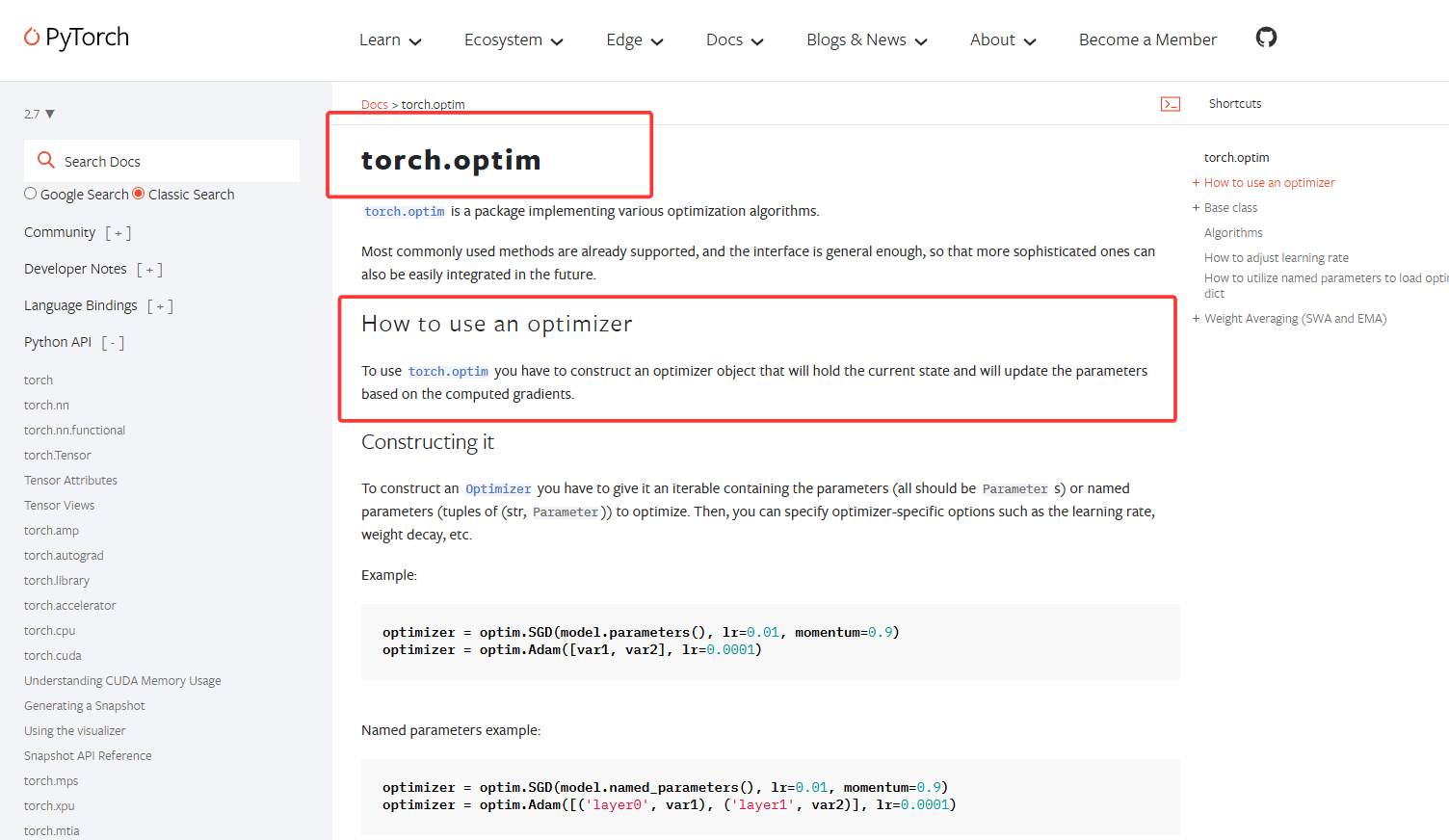Open Understanding CUDA Memory Usage
The image size is (1449, 840).
point(122,681)
